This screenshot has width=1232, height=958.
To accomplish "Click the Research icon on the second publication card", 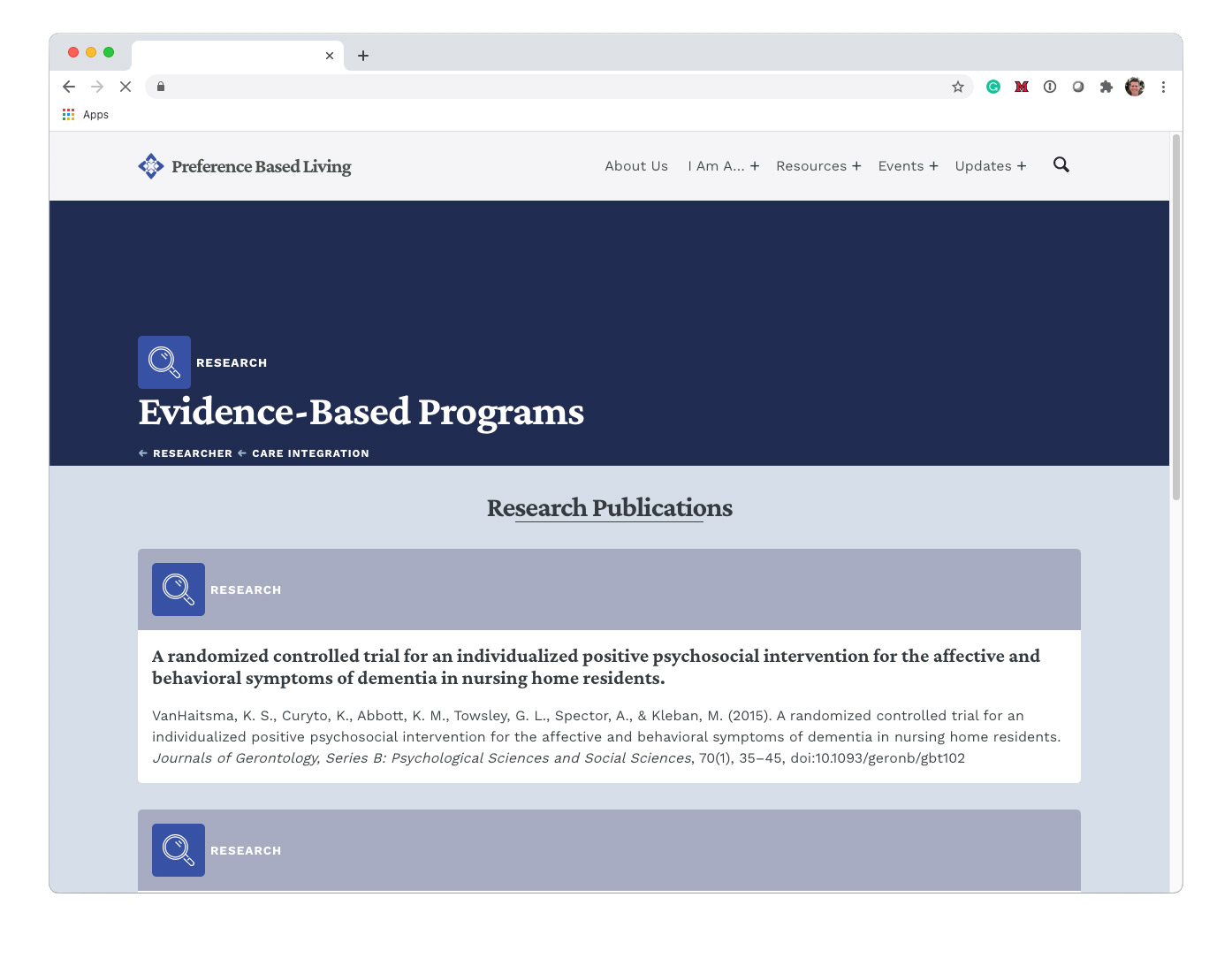I will tap(179, 850).
